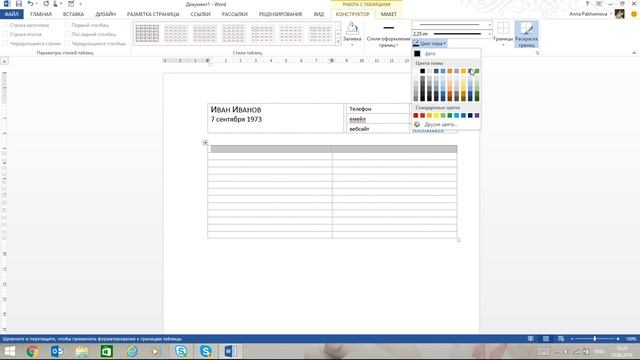Select the last visible table style thumbnail
Viewport: 640px width, 360px height.
pyautogui.click(x=320, y=33)
